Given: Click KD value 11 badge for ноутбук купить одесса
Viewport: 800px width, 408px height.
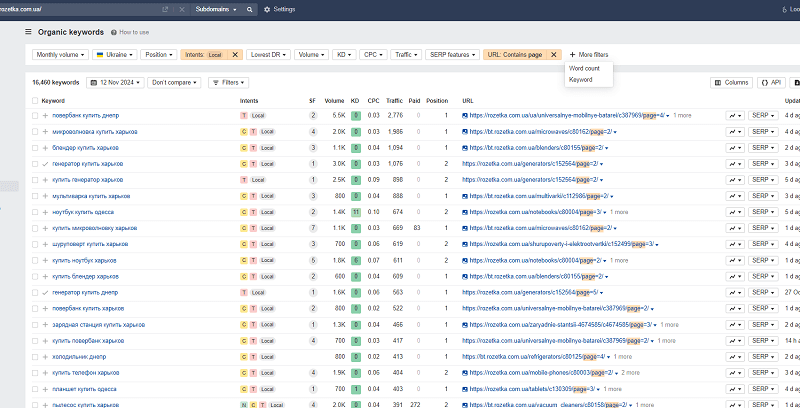Looking at the screenshot, I should click(356, 212).
